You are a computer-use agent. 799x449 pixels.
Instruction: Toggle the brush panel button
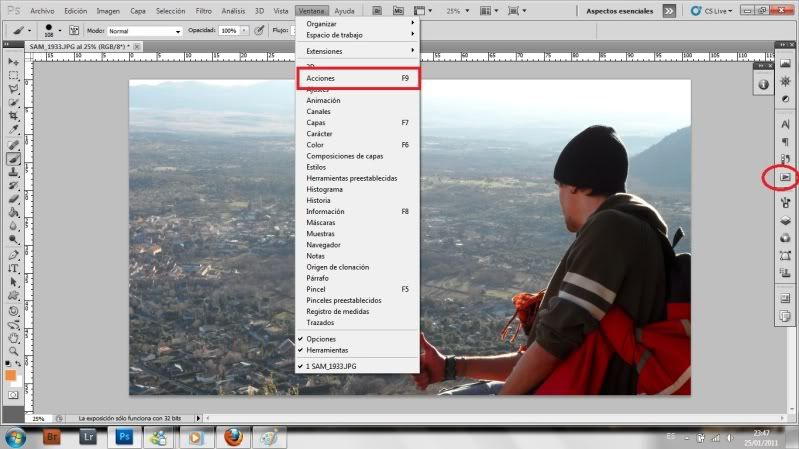click(74, 31)
